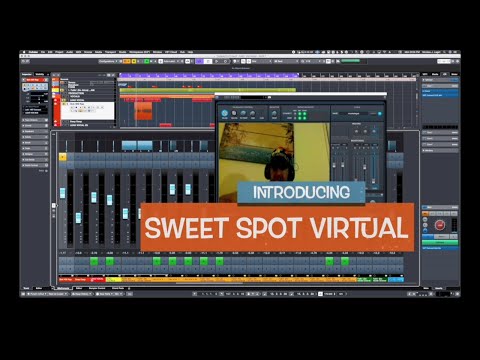Toggle the orange button left of yellow M
Viewport: 480px width, 360px height.
click(x=126, y=61)
